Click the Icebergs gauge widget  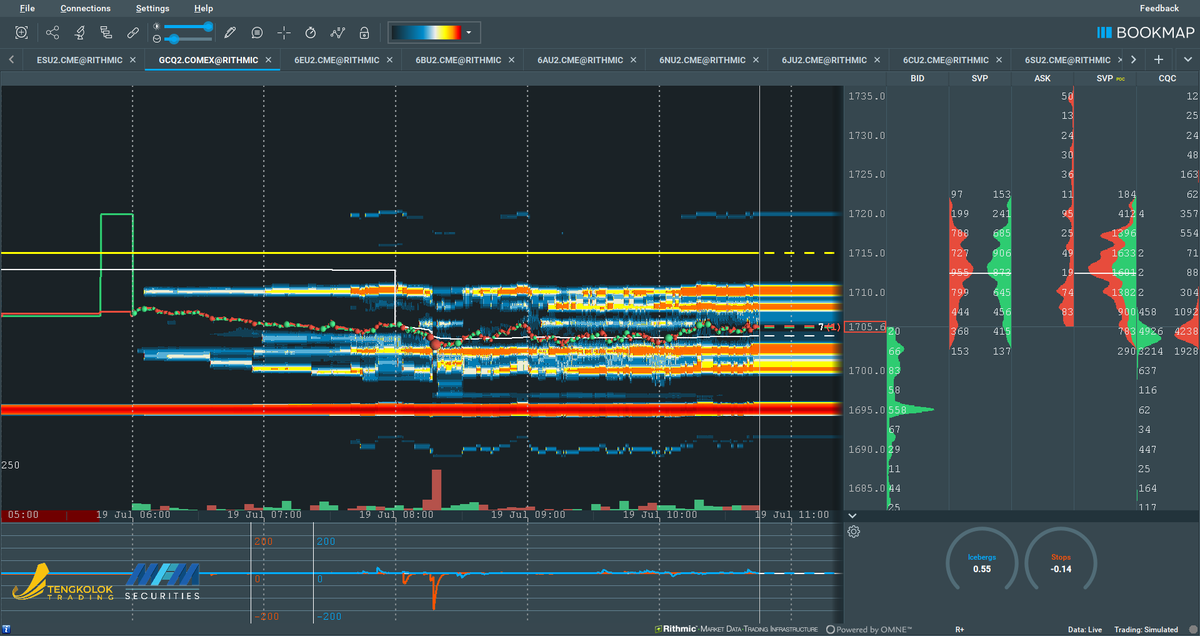point(982,562)
